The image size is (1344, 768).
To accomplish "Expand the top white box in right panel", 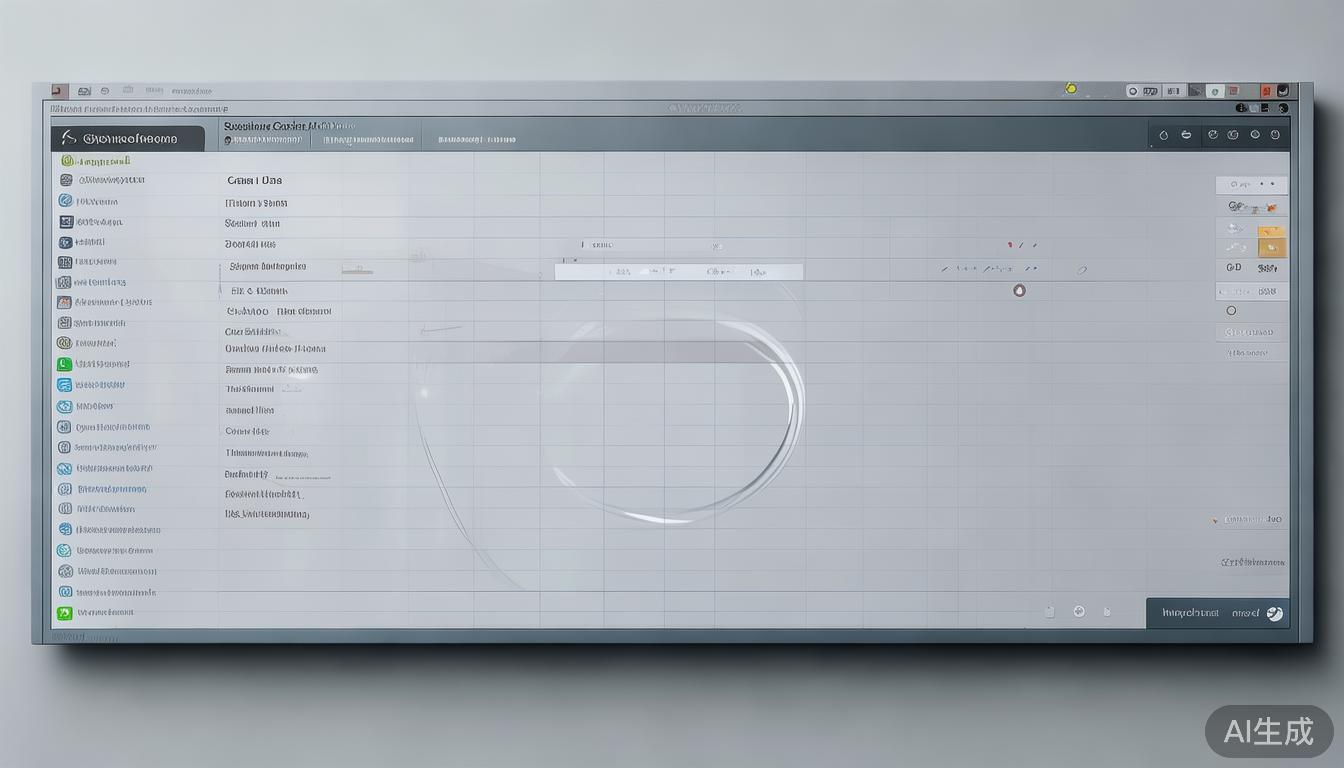I will point(1251,185).
